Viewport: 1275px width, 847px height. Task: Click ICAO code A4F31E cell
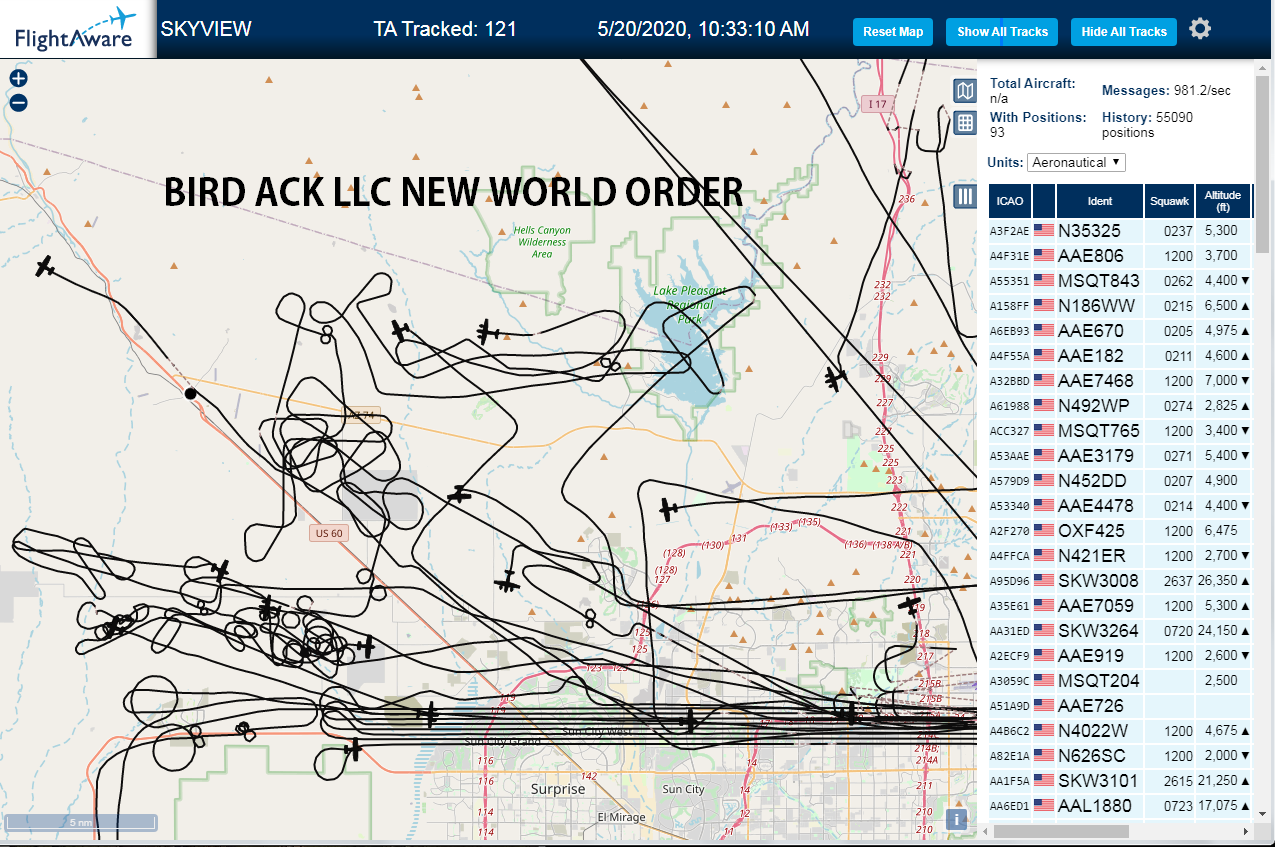pyautogui.click(x=1010, y=256)
